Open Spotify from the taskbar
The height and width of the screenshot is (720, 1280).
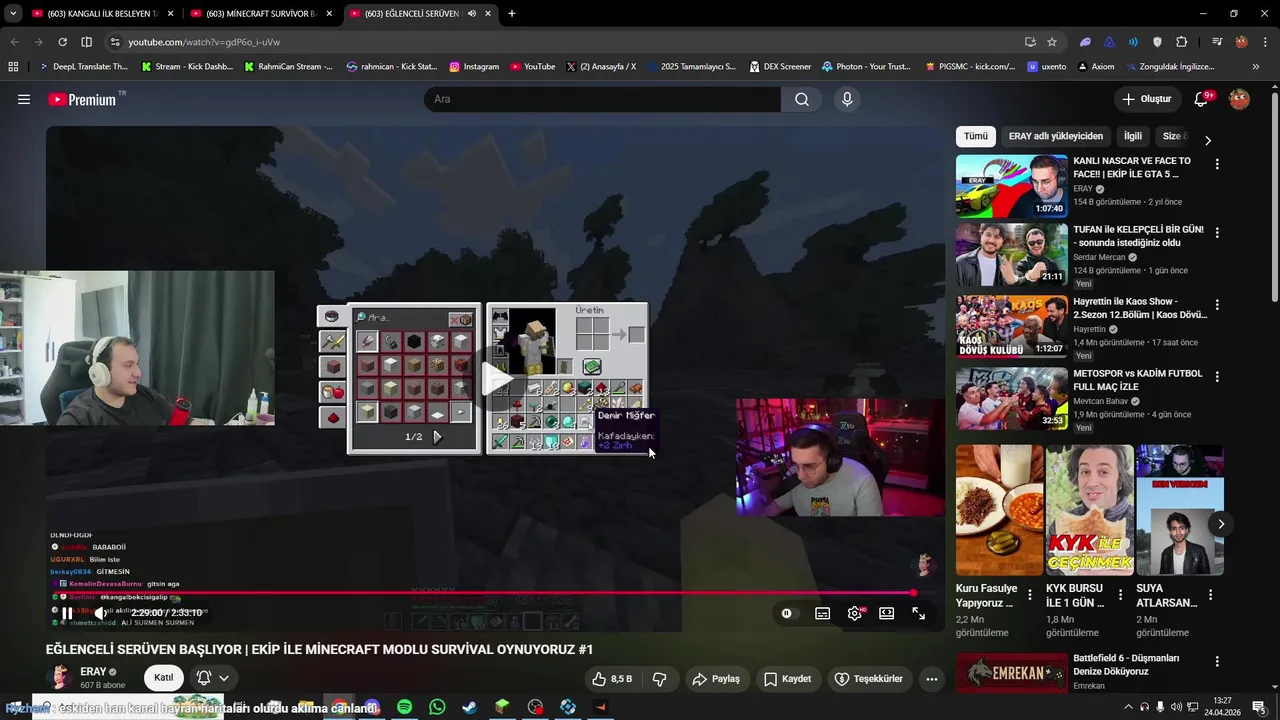404,707
